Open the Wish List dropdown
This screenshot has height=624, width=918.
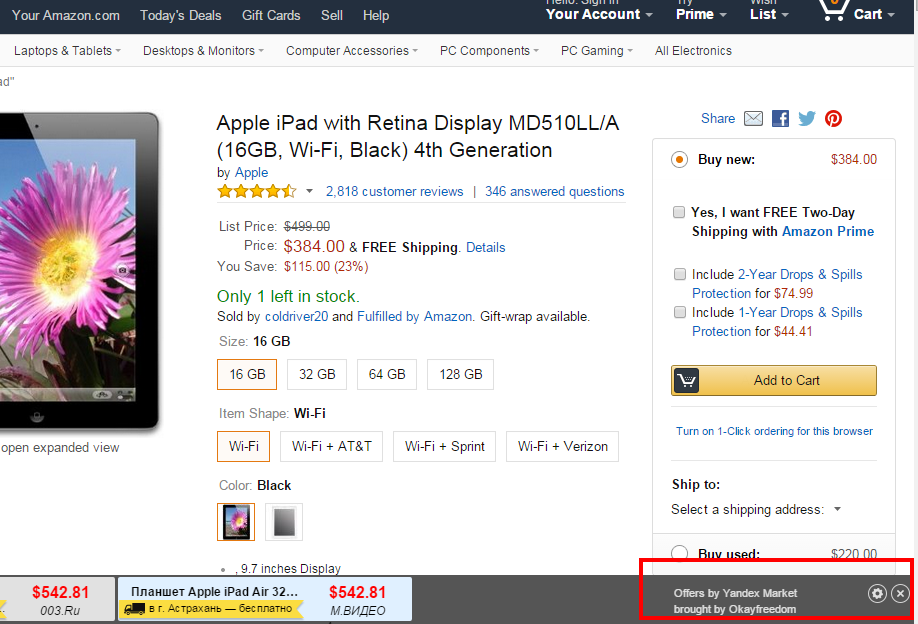(769, 14)
